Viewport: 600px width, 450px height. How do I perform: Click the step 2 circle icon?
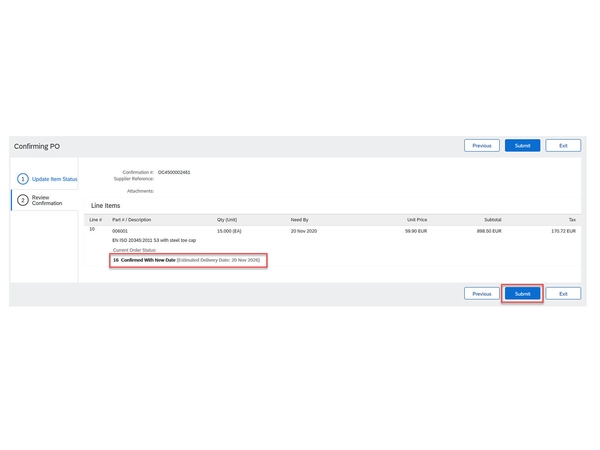[x=22, y=200]
